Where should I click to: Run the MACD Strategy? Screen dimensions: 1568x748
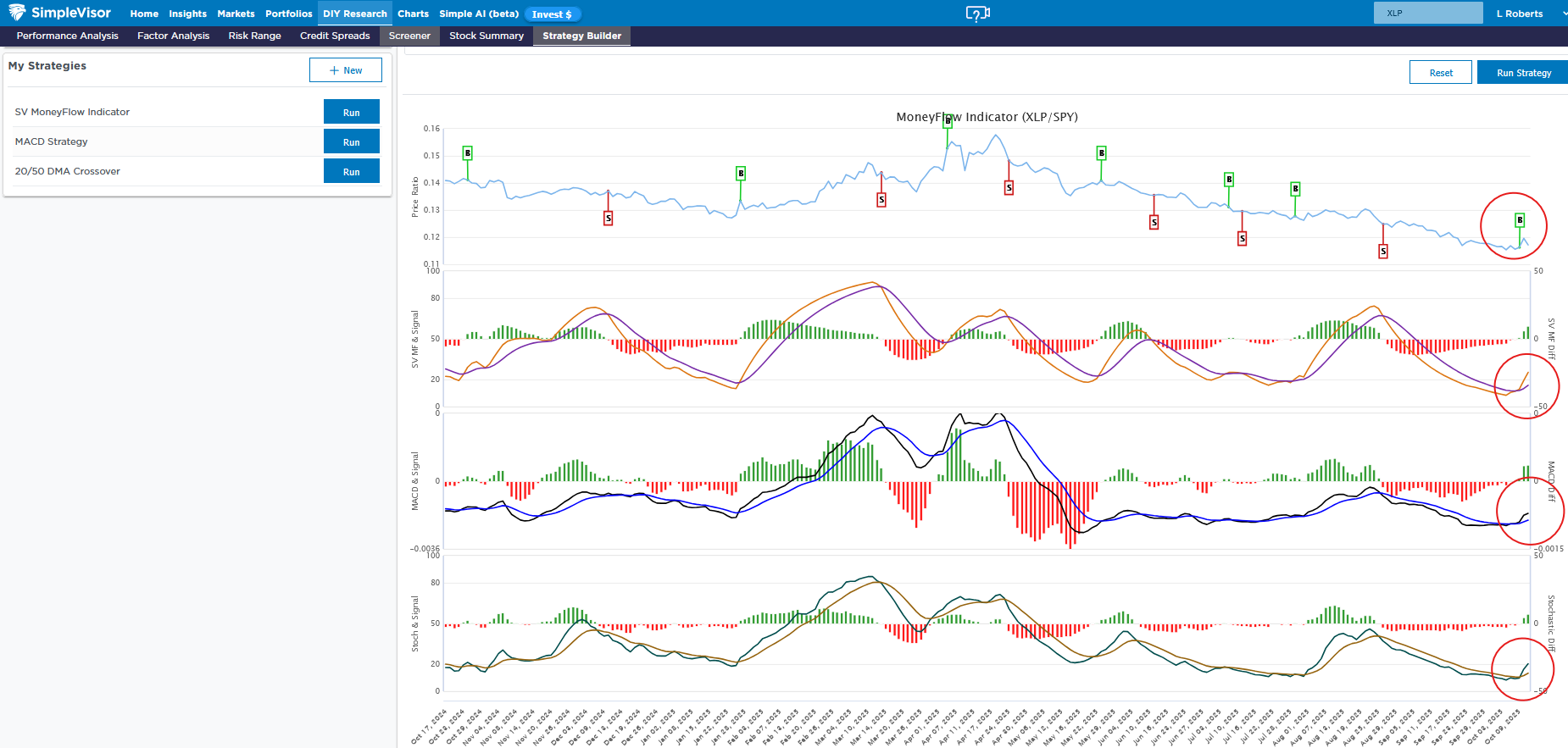pyautogui.click(x=351, y=142)
